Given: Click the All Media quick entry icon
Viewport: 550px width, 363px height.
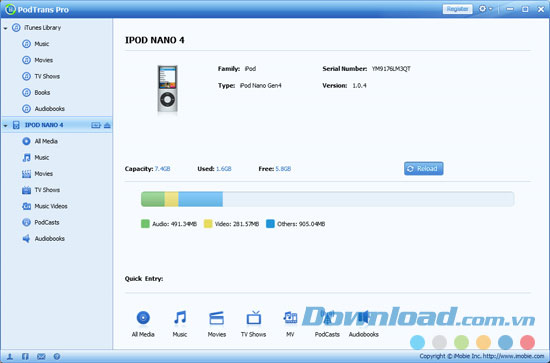Looking at the screenshot, I should tap(143, 318).
